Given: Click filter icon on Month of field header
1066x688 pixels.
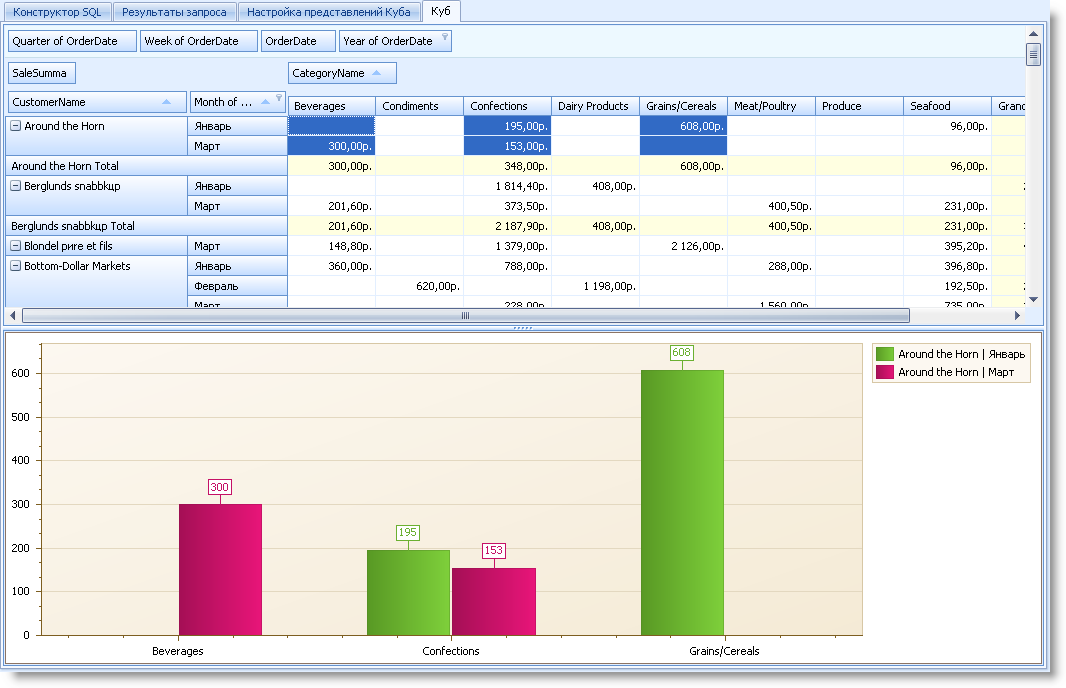Looking at the screenshot, I should point(279,98).
